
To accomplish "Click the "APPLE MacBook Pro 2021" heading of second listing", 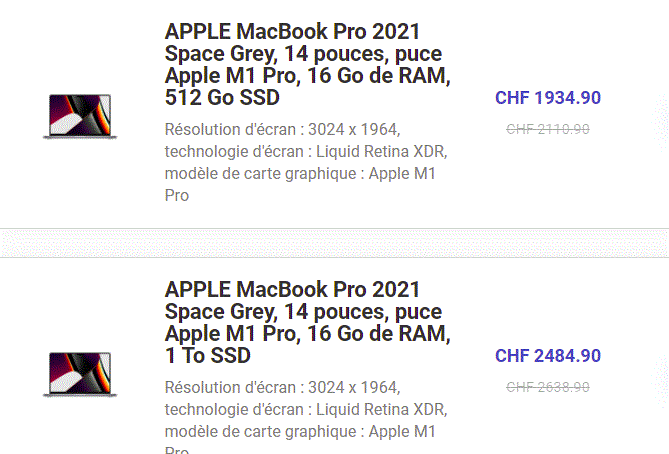I will (292, 289).
